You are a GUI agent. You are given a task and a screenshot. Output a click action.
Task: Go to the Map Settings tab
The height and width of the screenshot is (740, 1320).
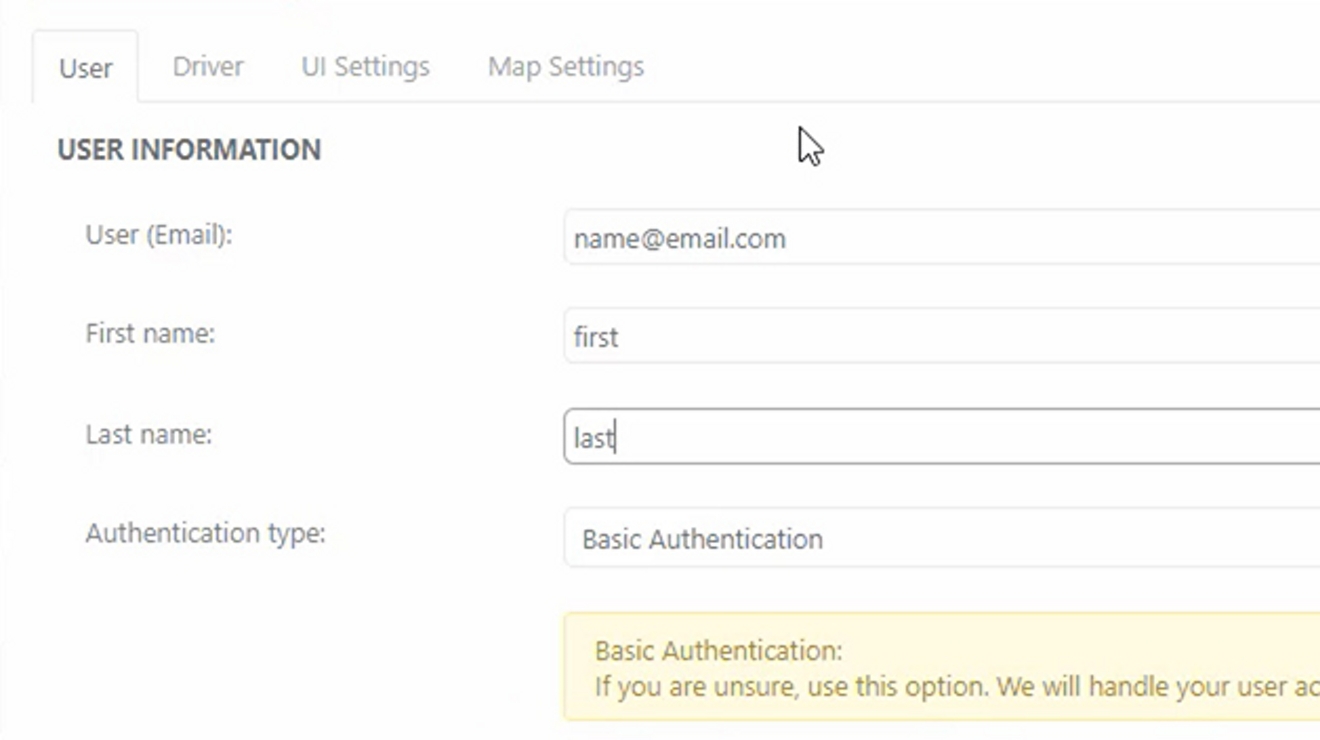tap(565, 67)
